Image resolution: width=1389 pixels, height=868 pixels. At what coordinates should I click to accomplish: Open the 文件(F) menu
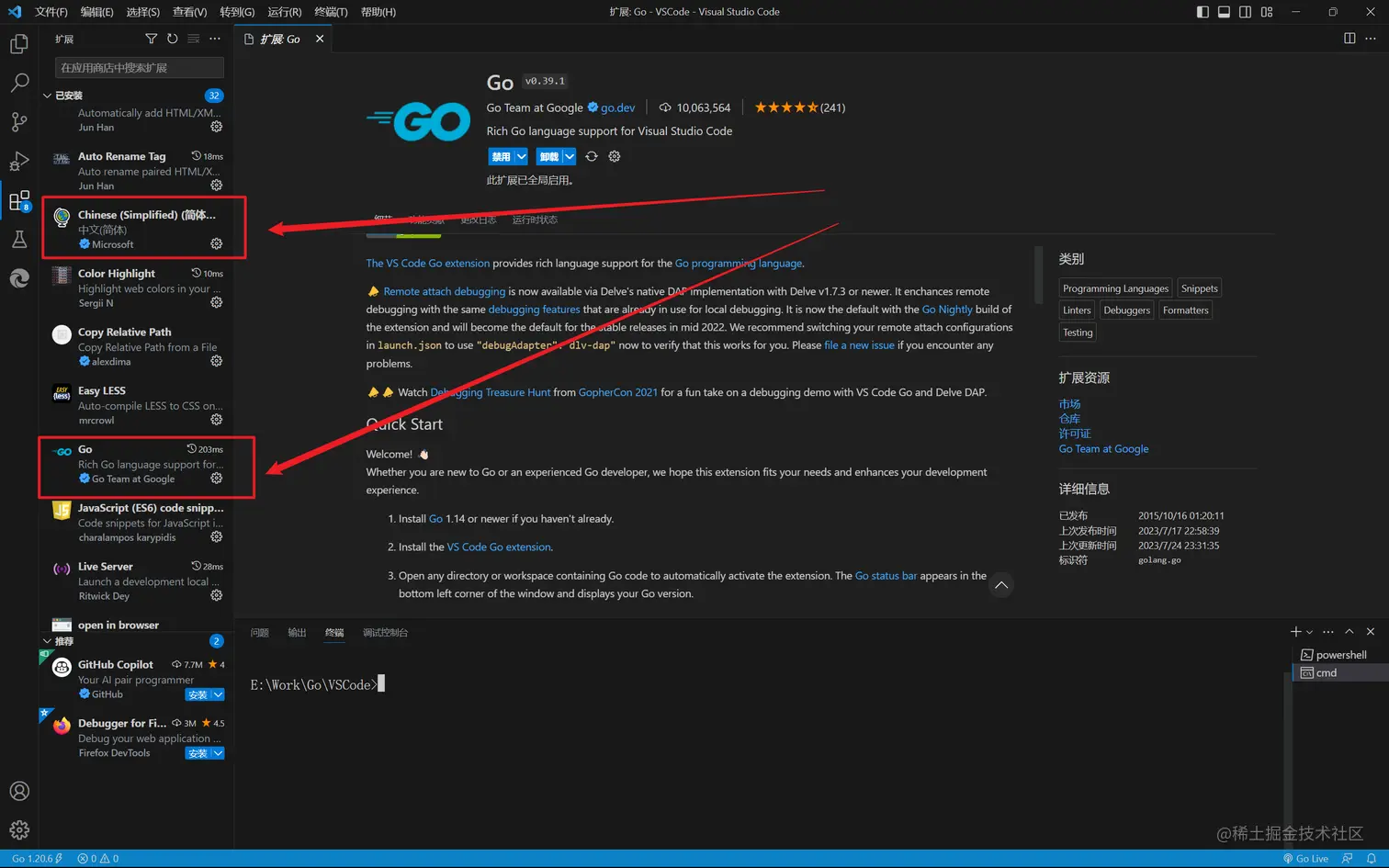pos(51,12)
